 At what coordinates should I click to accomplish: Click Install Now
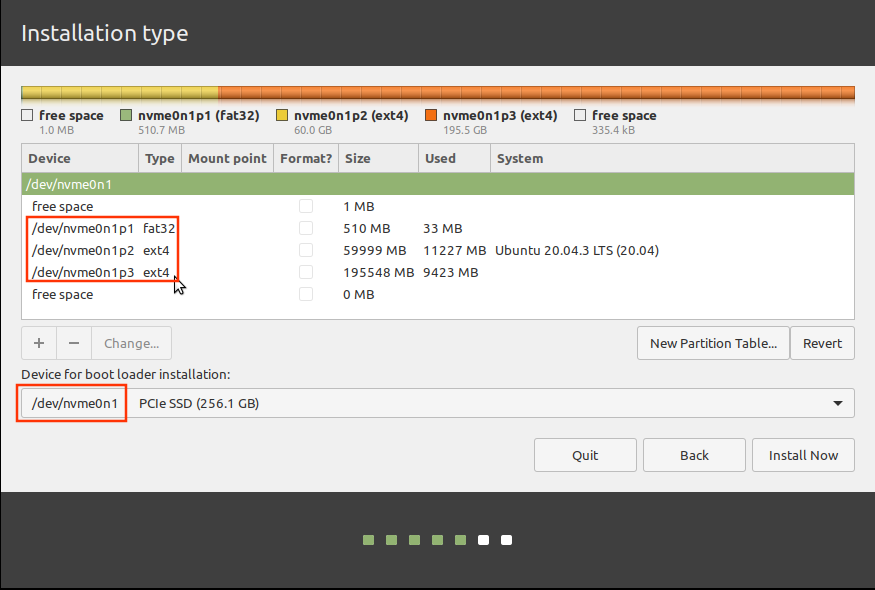pyautogui.click(x=803, y=455)
